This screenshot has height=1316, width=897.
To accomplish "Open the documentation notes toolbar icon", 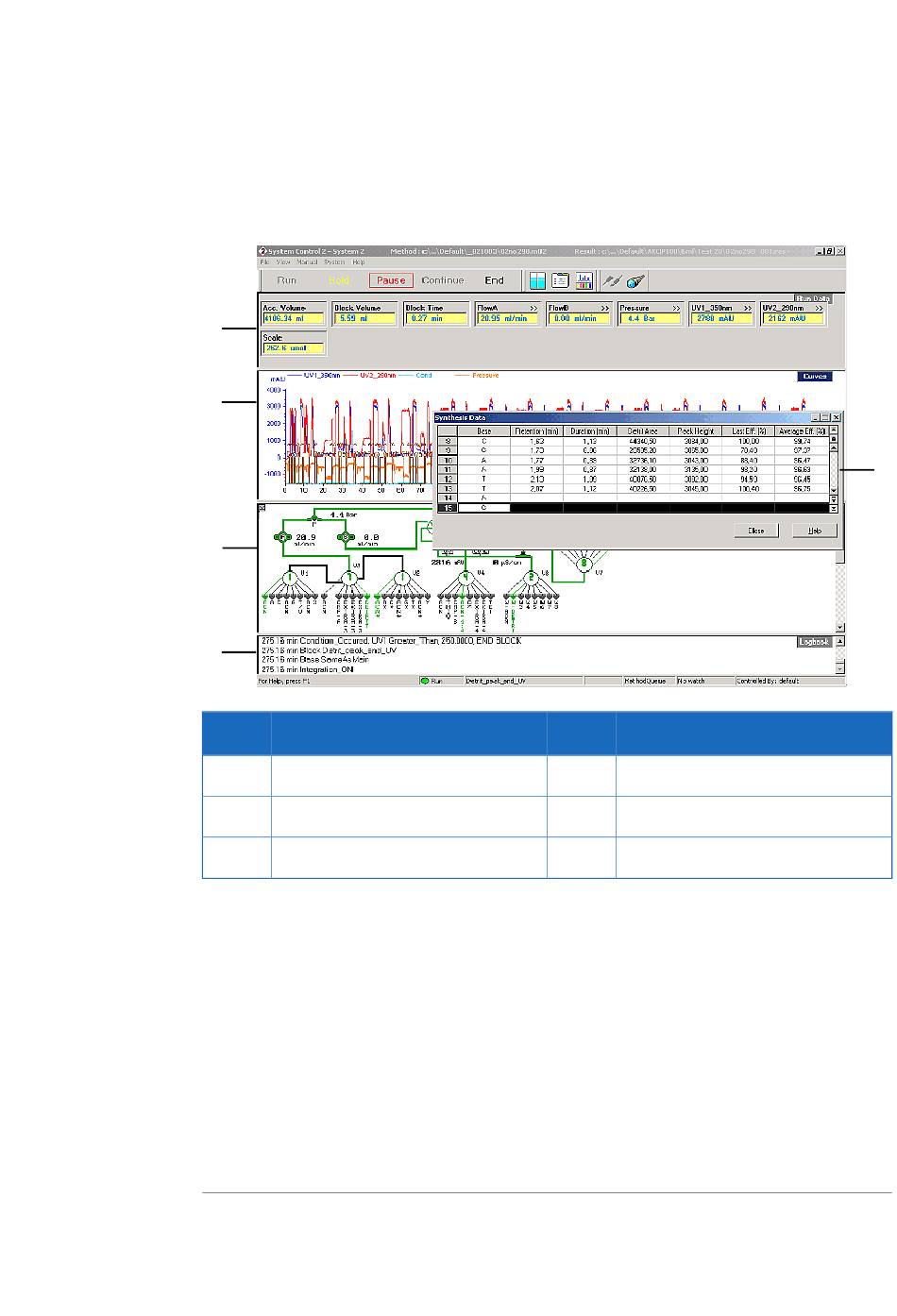I will [560, 280].
